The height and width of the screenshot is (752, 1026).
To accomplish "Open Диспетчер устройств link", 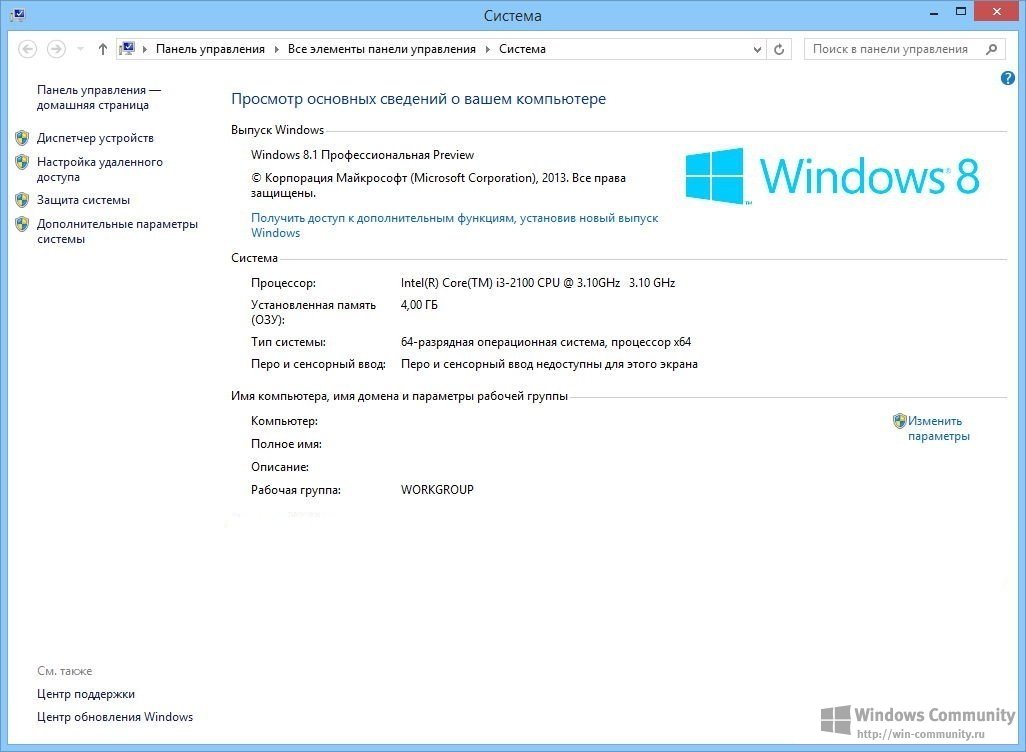I will tap(96, 138).
